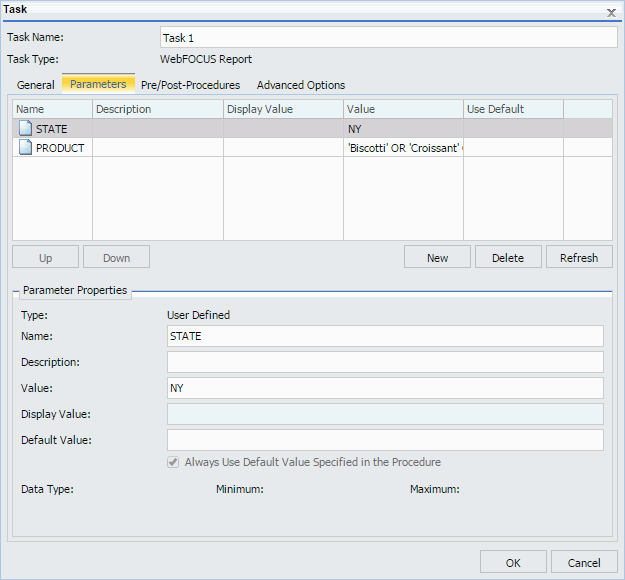Viewport: 625px width, 580px height.
Task: Close the Task dialog with X
Action: (611, 11)
